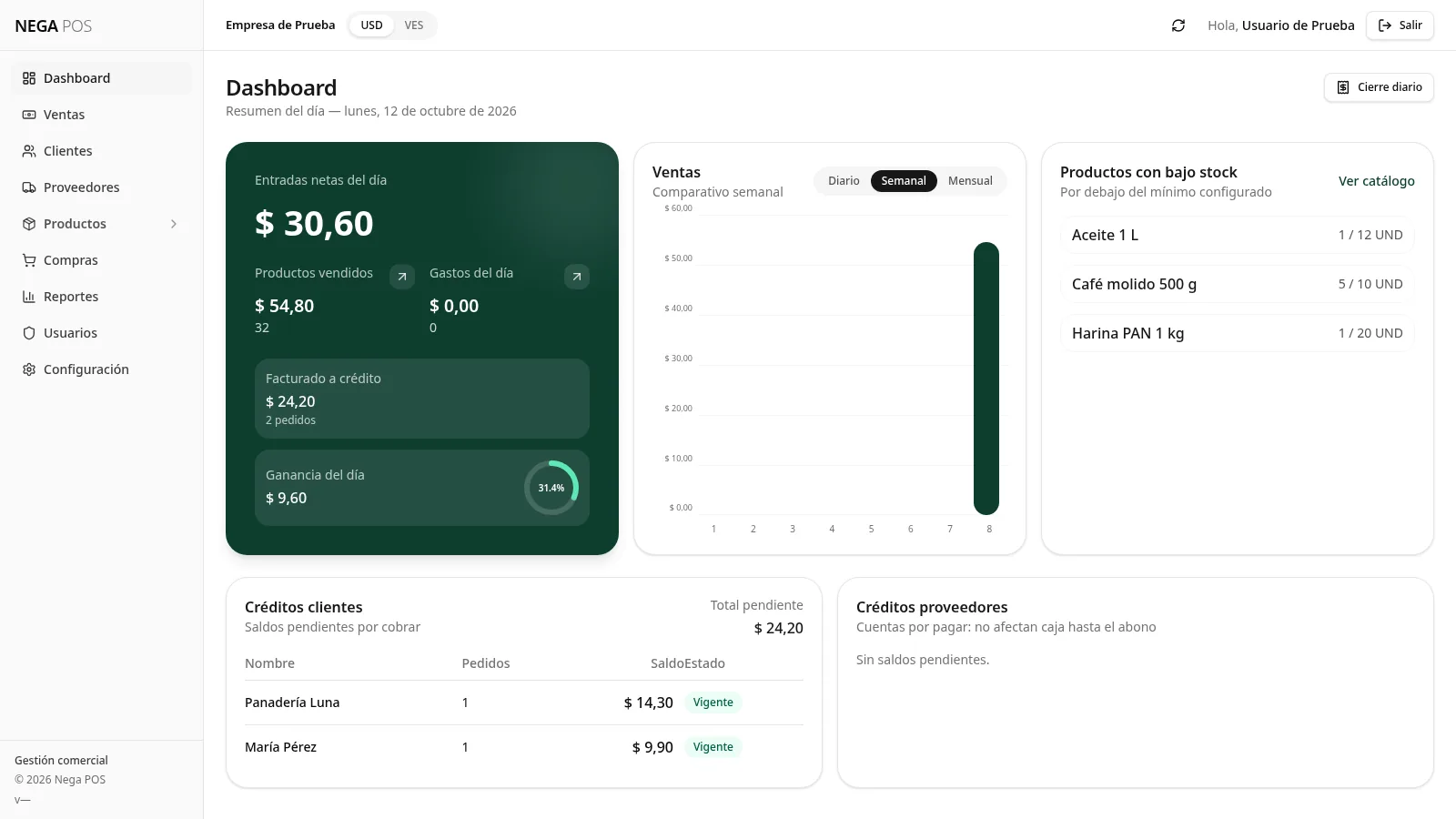
Task: Click Ver catálogo link
Action: point(1376,181)
